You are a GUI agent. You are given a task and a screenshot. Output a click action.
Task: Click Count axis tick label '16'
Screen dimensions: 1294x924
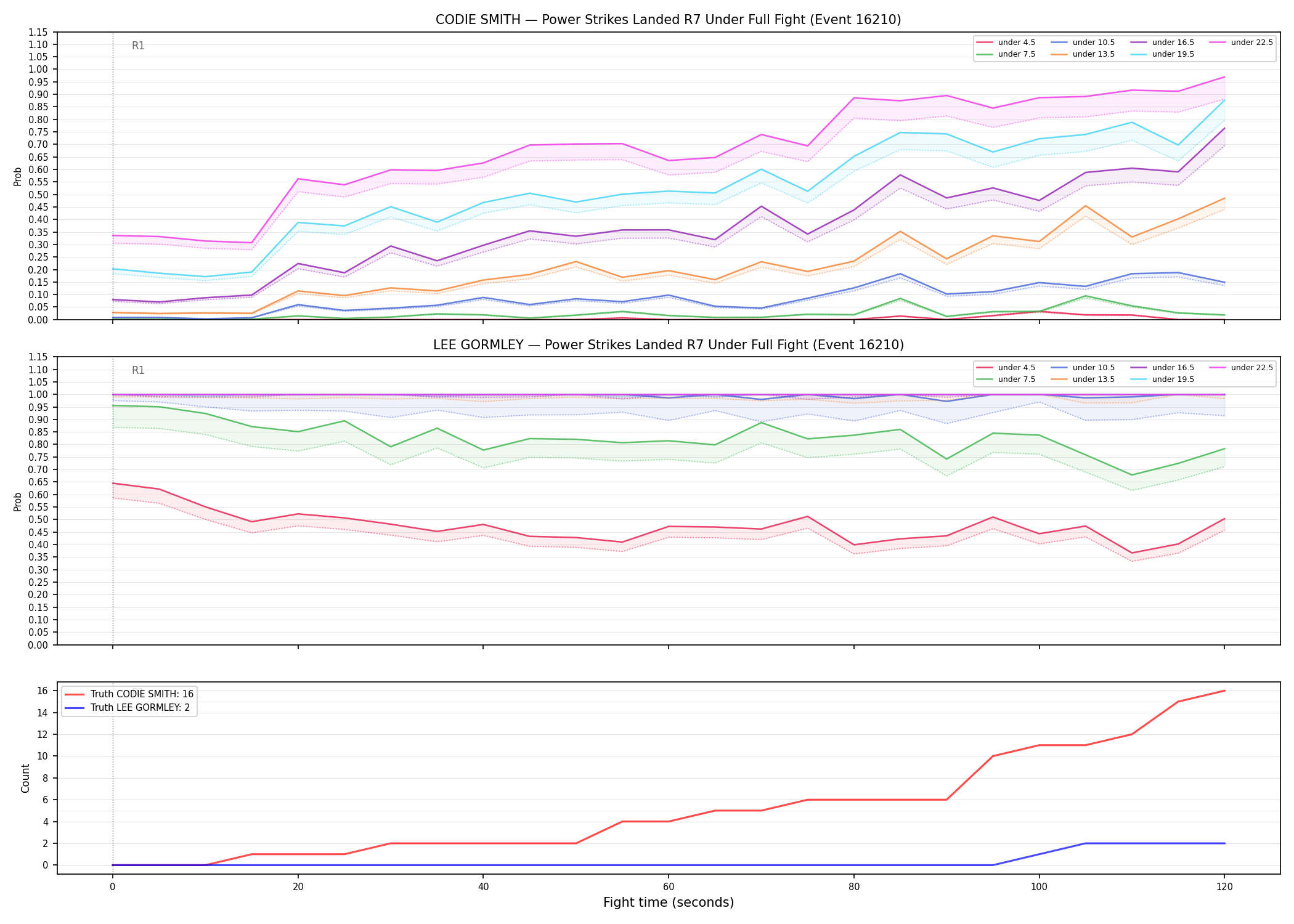tap(43, 691)
